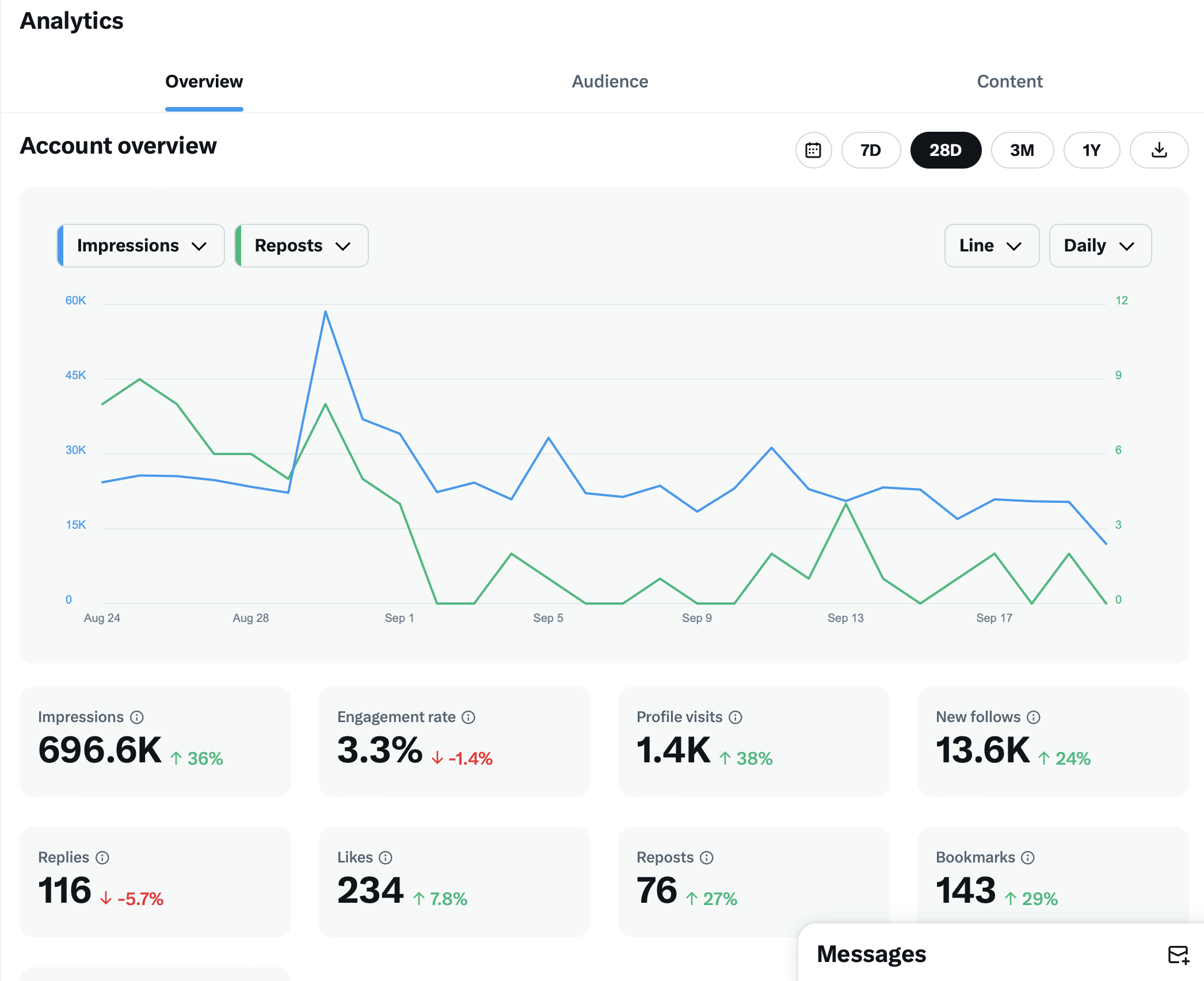This screenshot has width=1204, height=981.
Task: Enable the 3M time range view
Action: pos(1022,150)
